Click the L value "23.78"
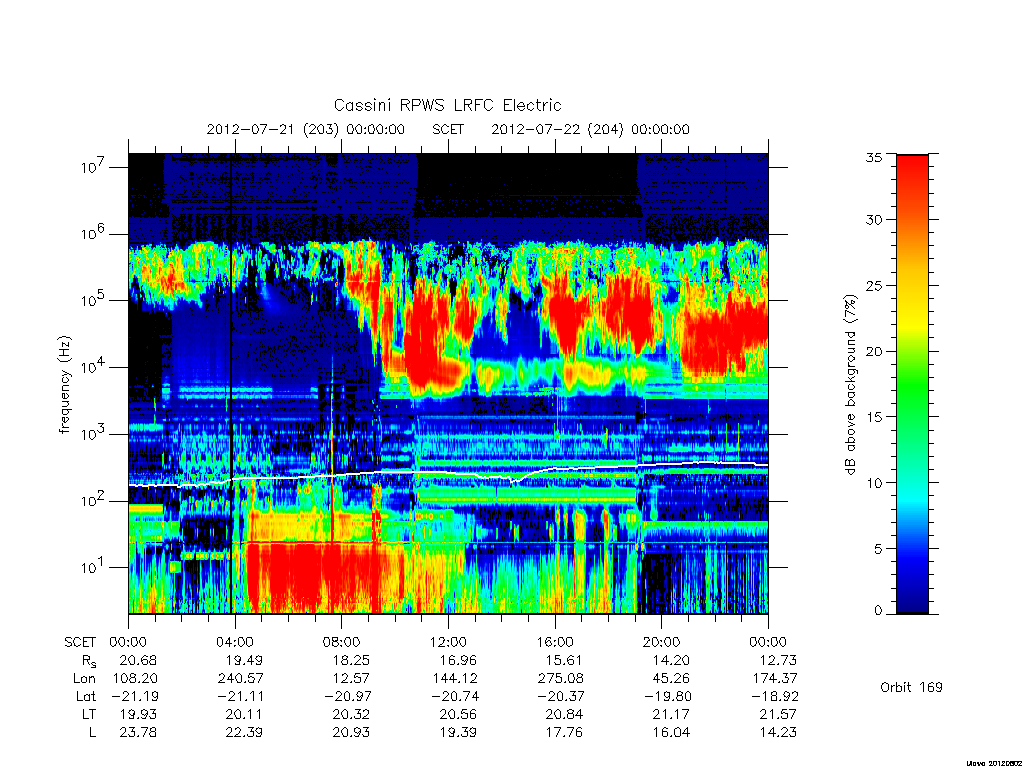Image resolution: width=1024 pixels, height=768 pixels. pos(138,732)
